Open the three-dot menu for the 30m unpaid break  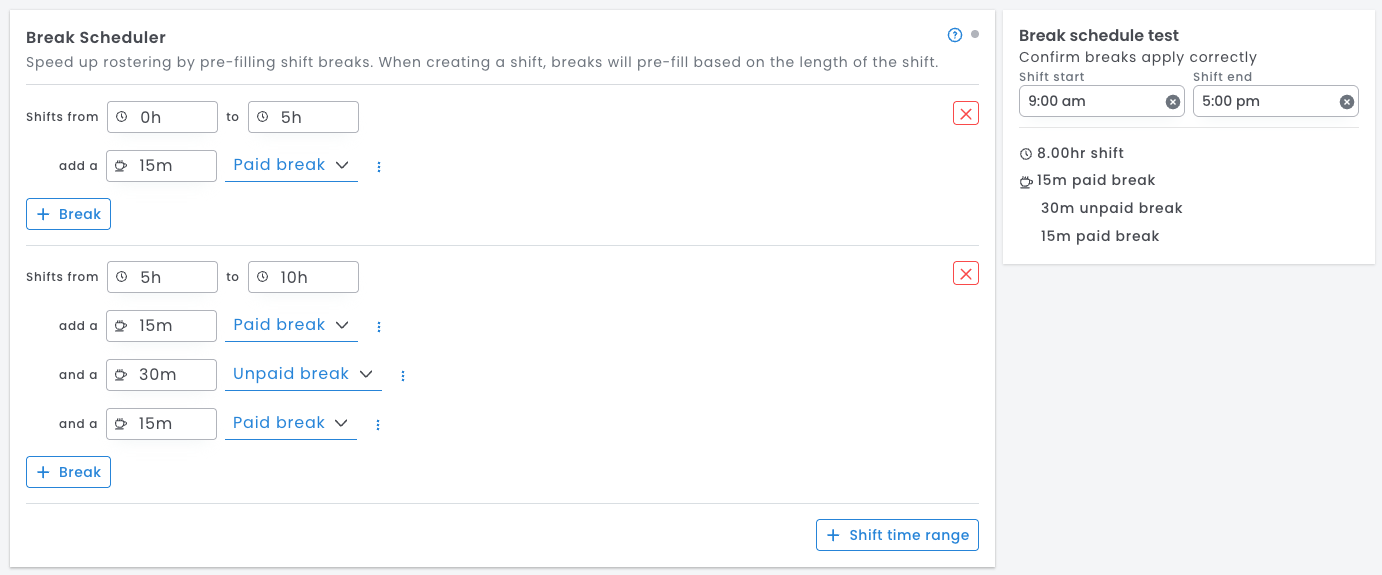click(x=403, y=376)
